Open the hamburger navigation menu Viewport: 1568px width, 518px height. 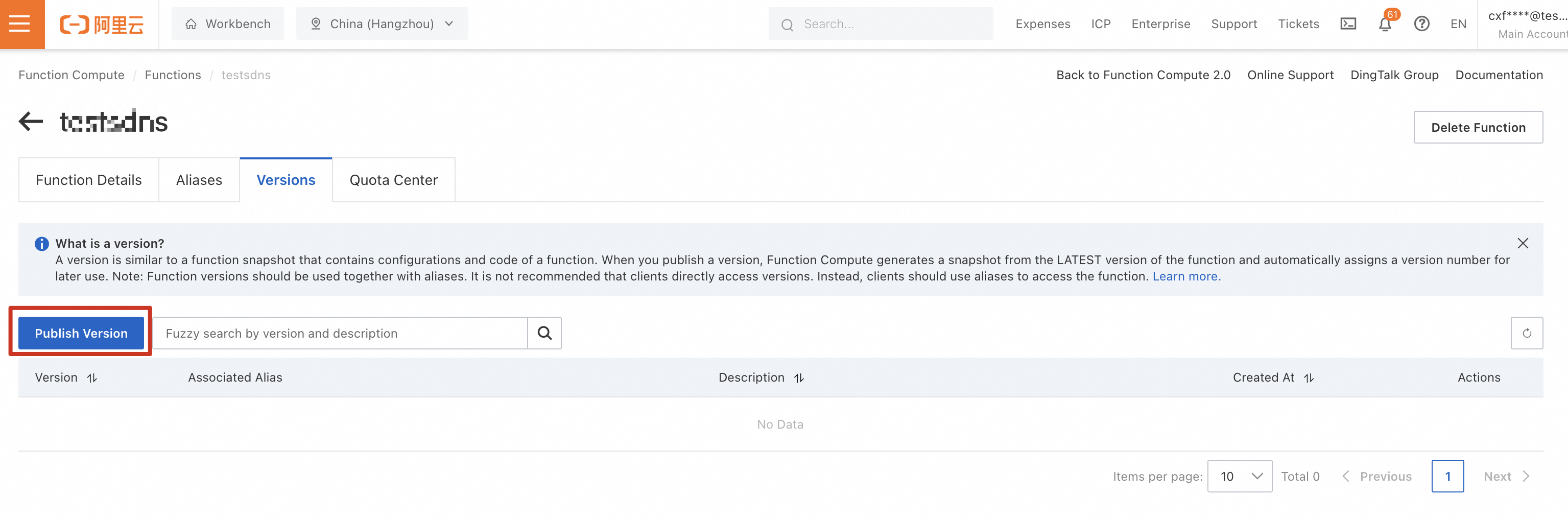coord(22,23)
